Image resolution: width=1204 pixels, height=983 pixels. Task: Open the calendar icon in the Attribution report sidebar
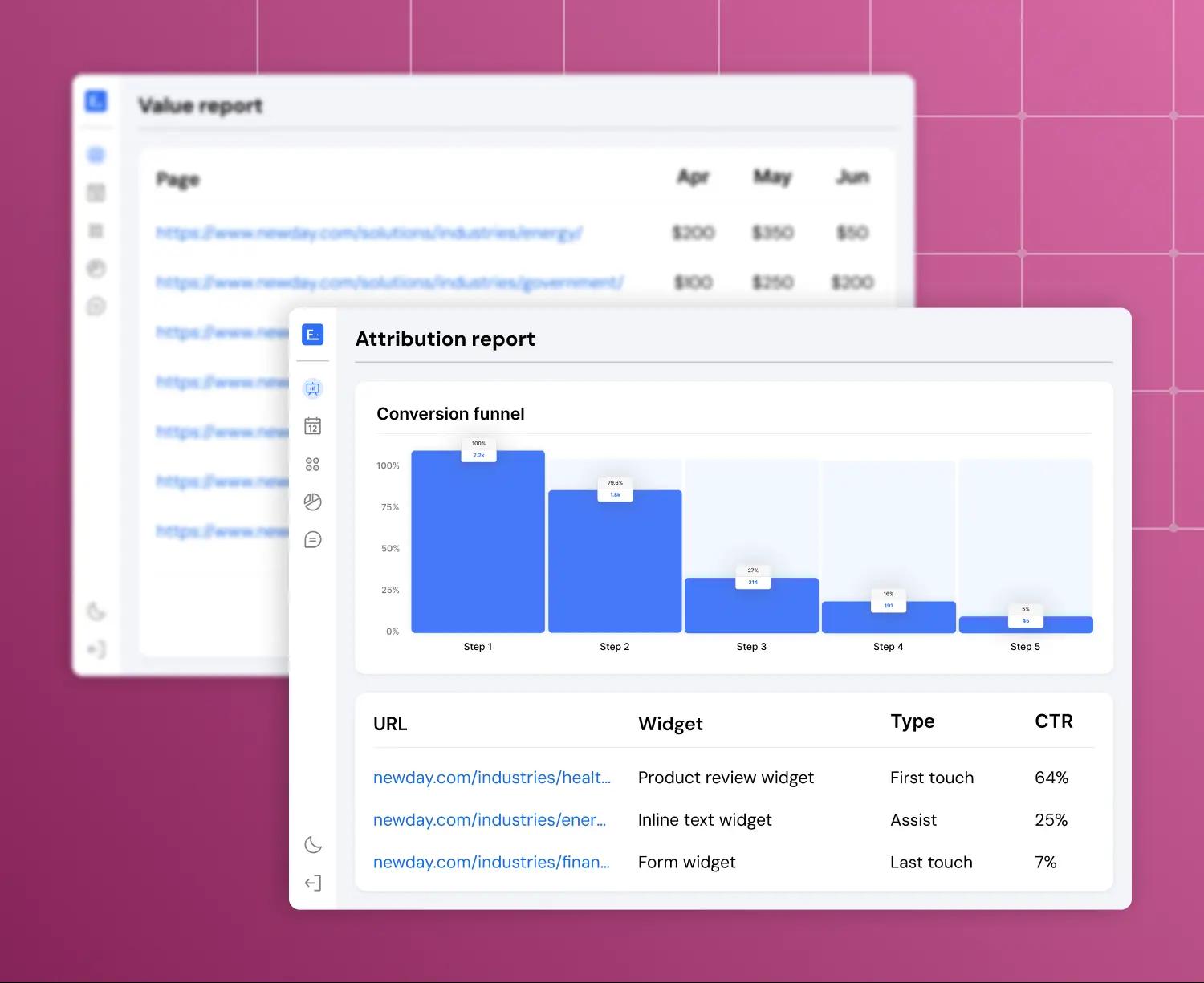click(313, 426)
